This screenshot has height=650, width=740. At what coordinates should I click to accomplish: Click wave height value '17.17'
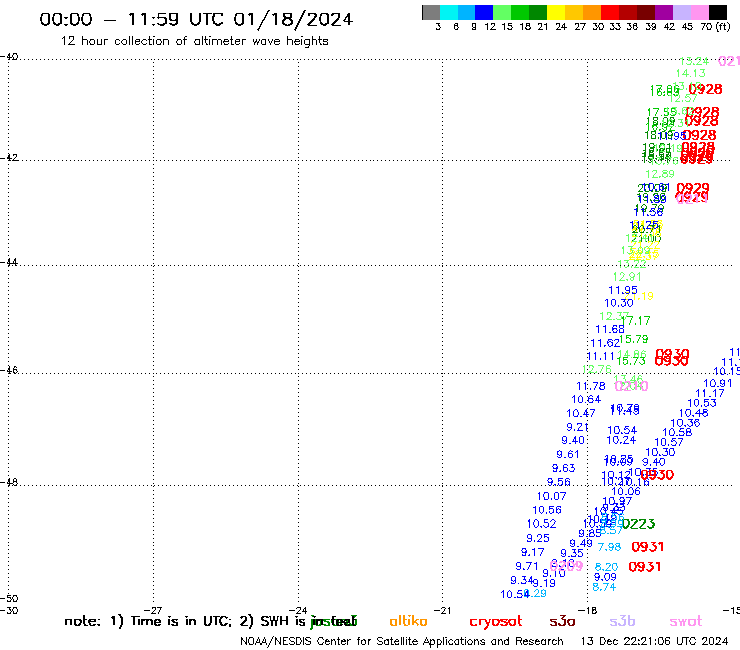pyautogui.click(x=637, y=321)
